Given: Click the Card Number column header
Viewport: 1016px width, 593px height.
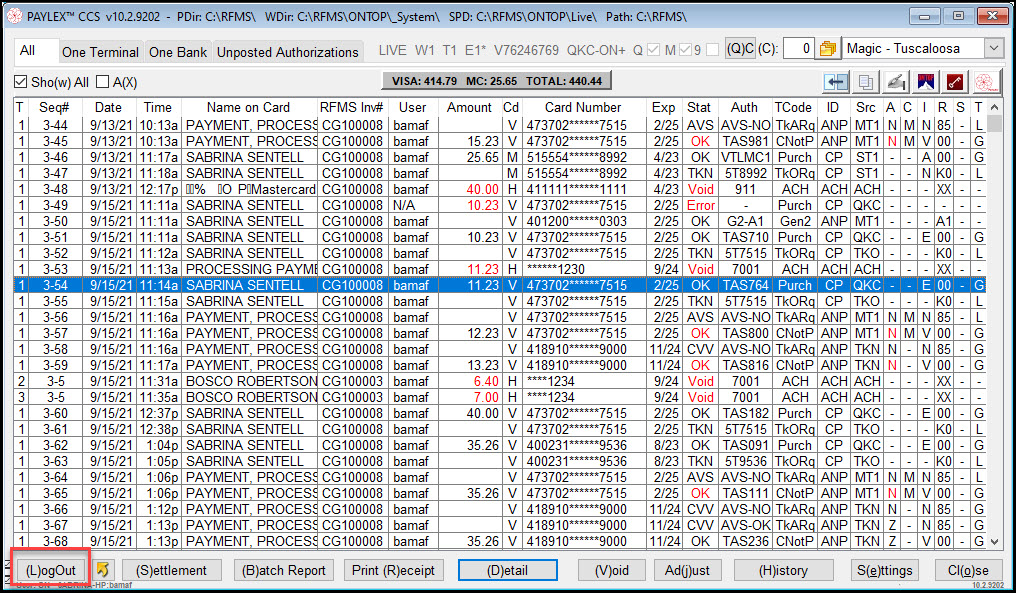Looking at the screenshot, I should point(583,108).
